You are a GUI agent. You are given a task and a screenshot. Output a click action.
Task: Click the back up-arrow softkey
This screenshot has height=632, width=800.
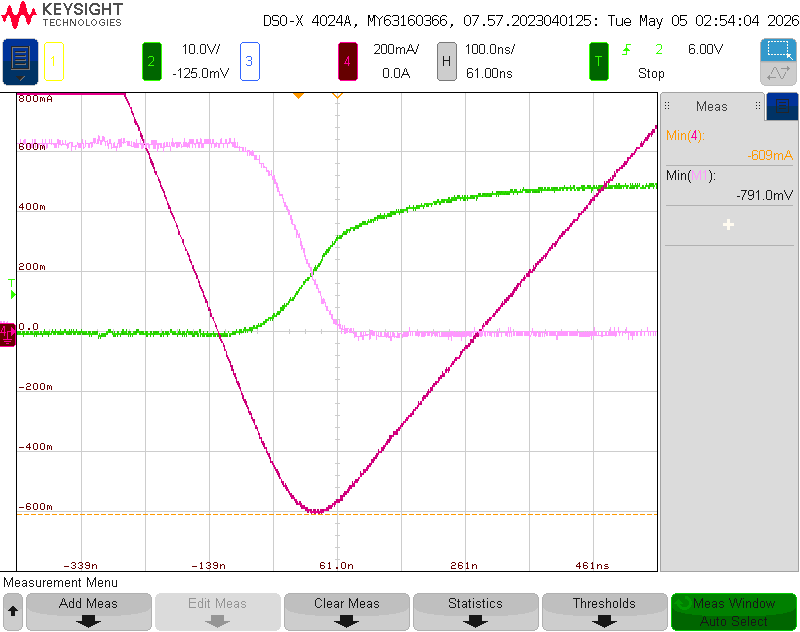13,611
